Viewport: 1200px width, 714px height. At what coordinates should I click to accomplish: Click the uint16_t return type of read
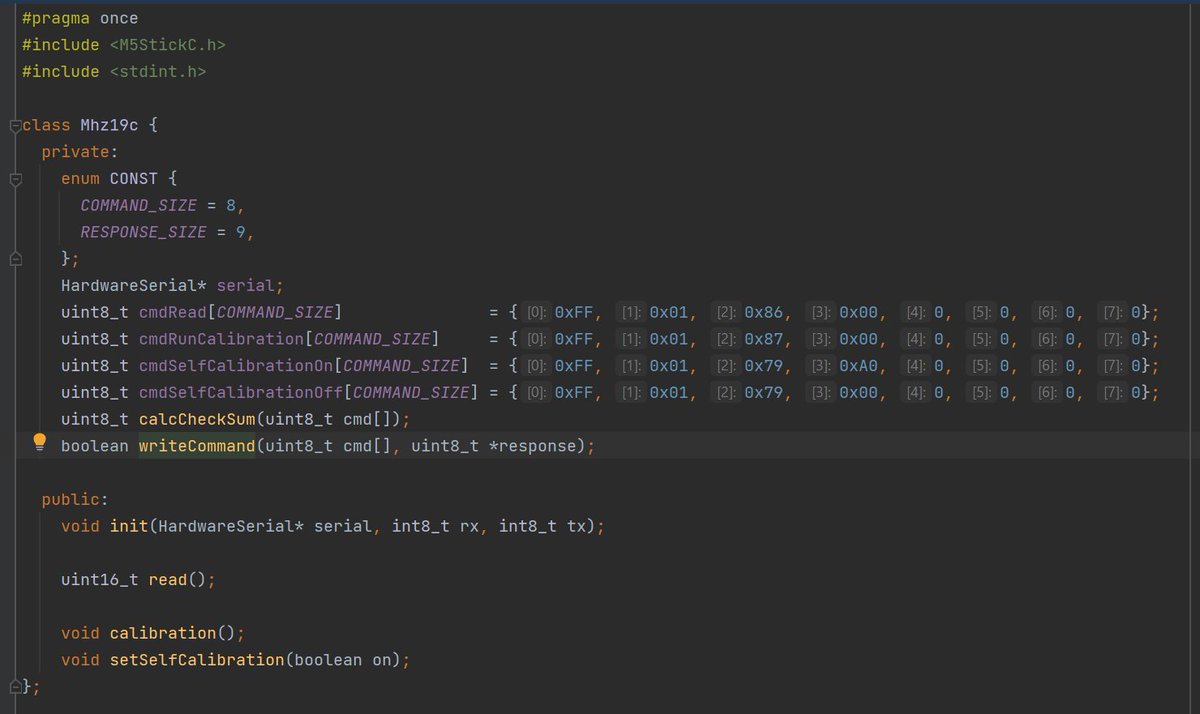99,580
